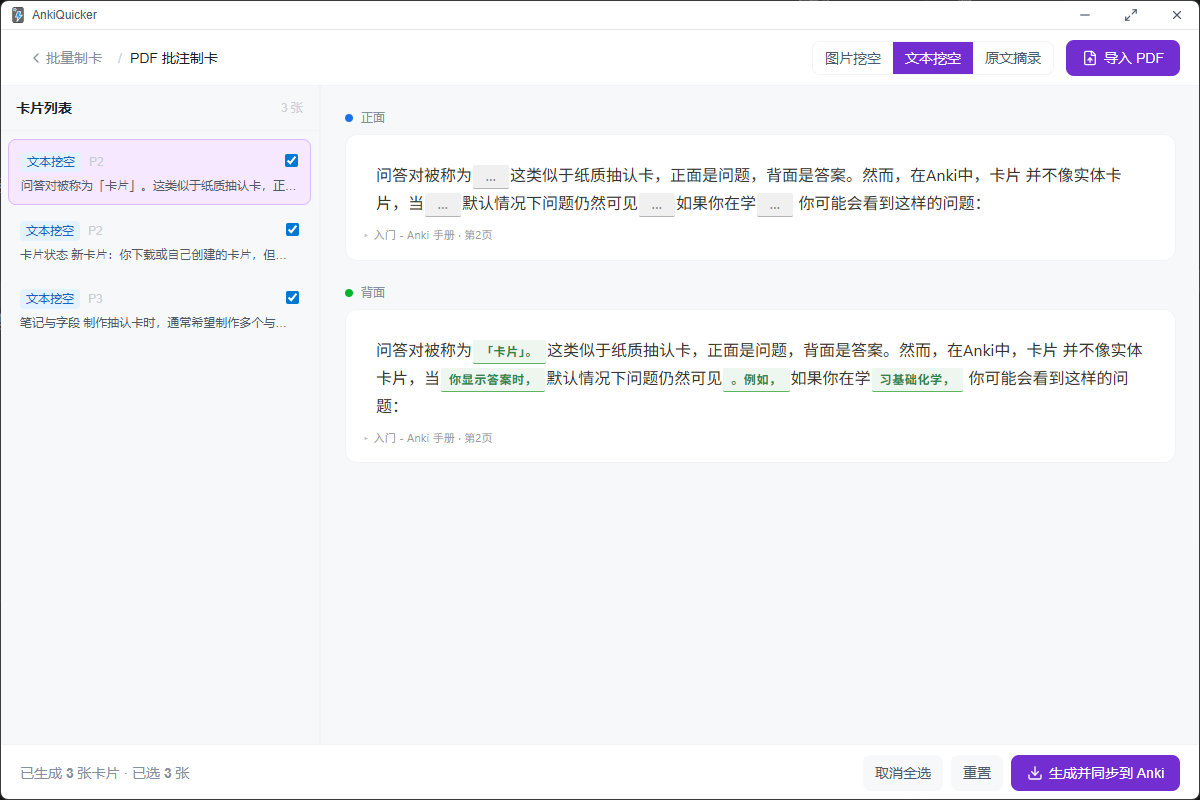The height and width of the screenshot is (800, 1200).
Task: Click the 重置 button
Action: [977, 773]
